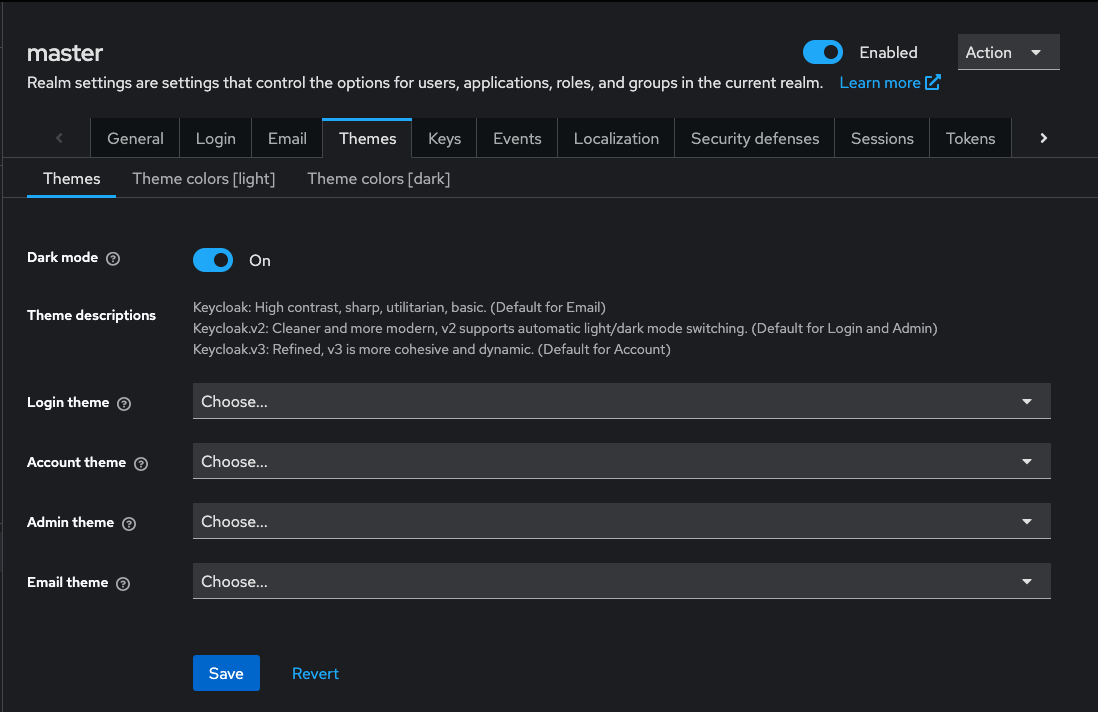Switch to the Security defenses tab

tap(754, 138)
